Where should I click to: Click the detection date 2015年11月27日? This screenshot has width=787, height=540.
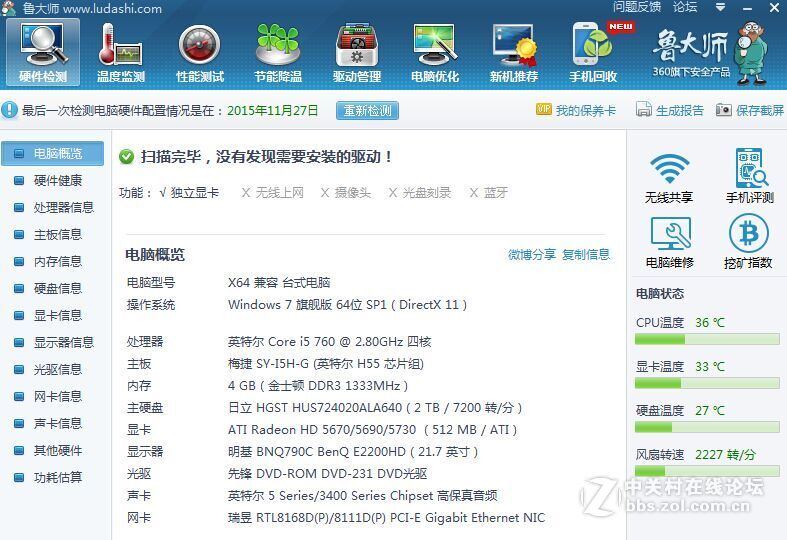click(x=273, y=110)
